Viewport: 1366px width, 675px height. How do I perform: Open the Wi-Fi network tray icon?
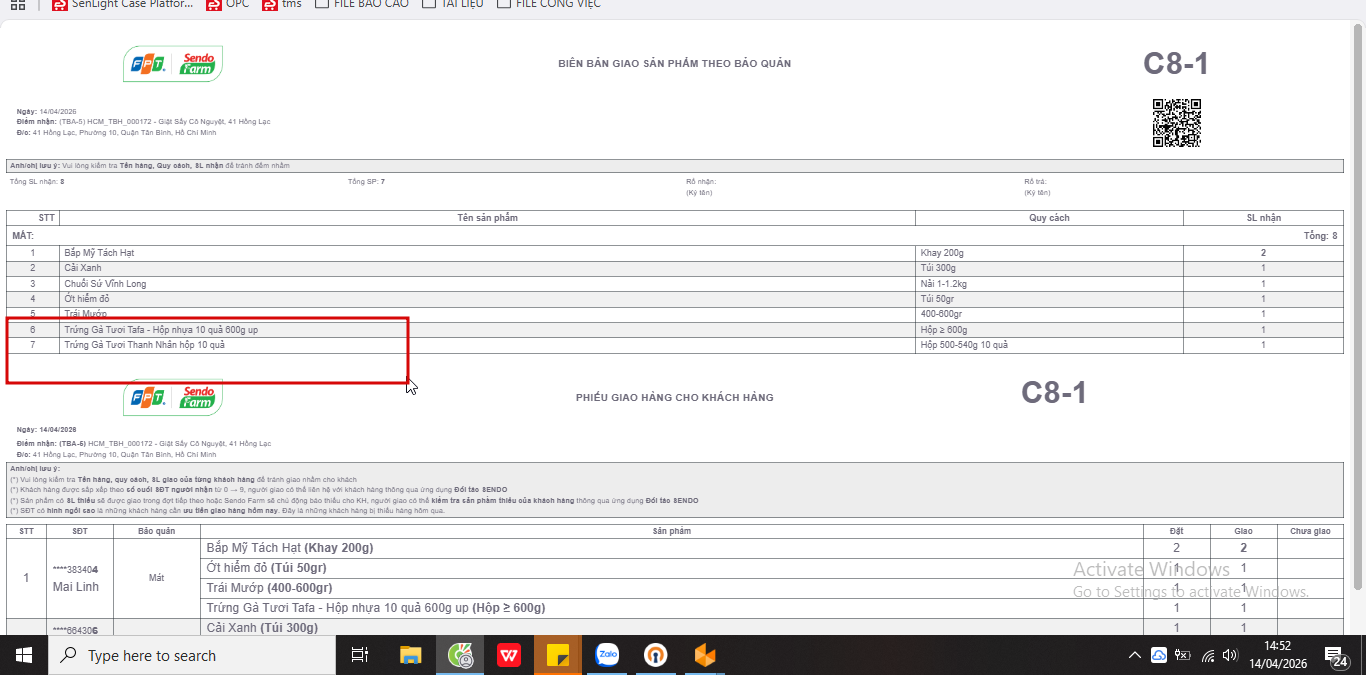[1208, 656]
